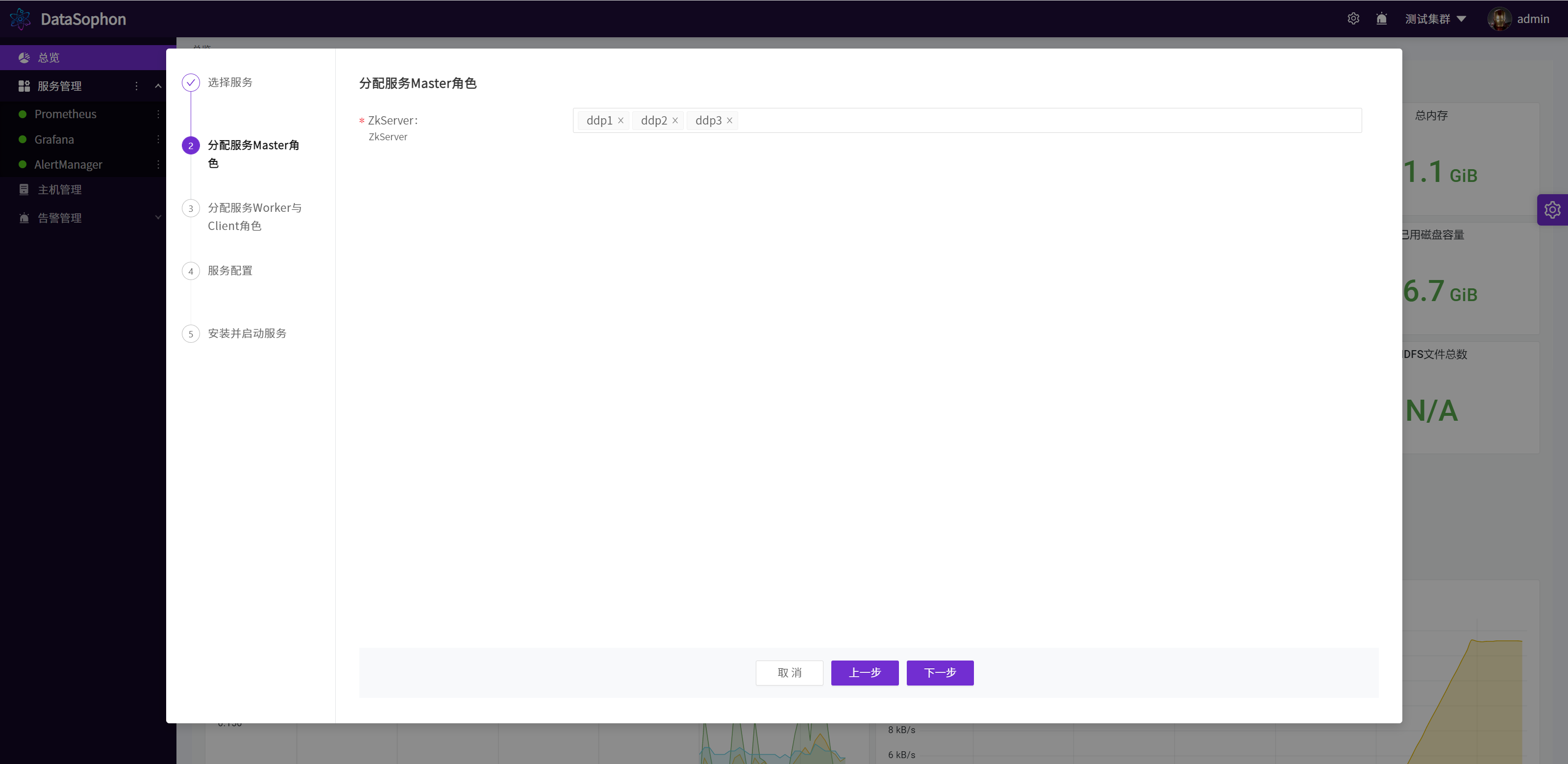
Task: Click step 3 circle for Worker与Client角色
Action: (x=191, y=208)
